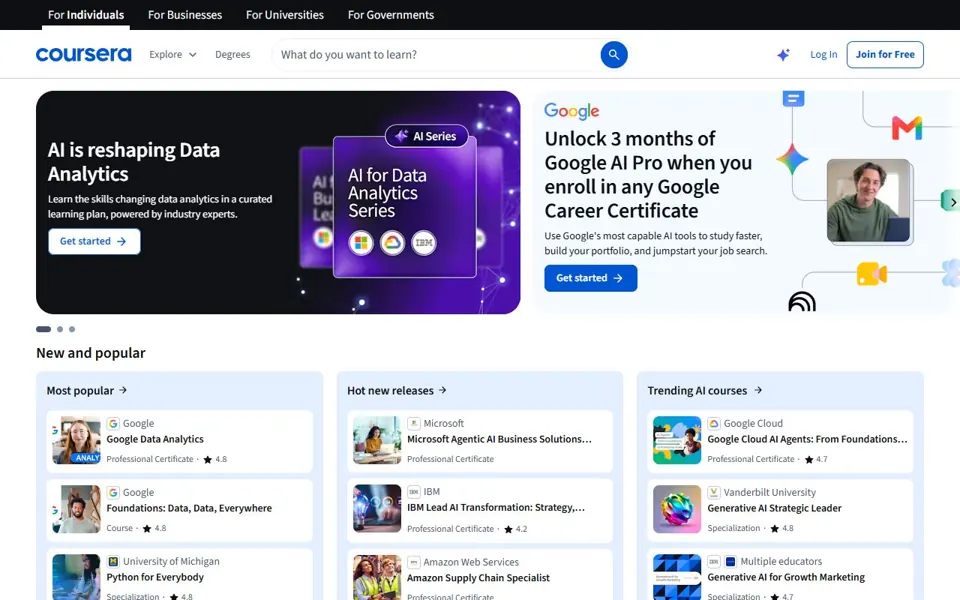Image resolution: width=960 pixels, height=600 pixels.
Task: Select the third carousel indicator dot
Action: point(72,329)
